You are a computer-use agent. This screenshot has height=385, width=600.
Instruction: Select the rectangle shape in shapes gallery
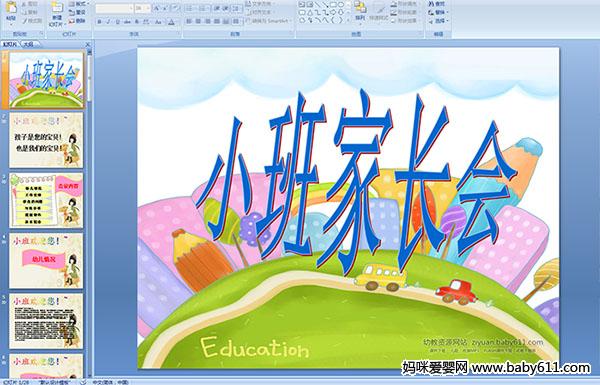pyautogui.click(x=333, y=4)
